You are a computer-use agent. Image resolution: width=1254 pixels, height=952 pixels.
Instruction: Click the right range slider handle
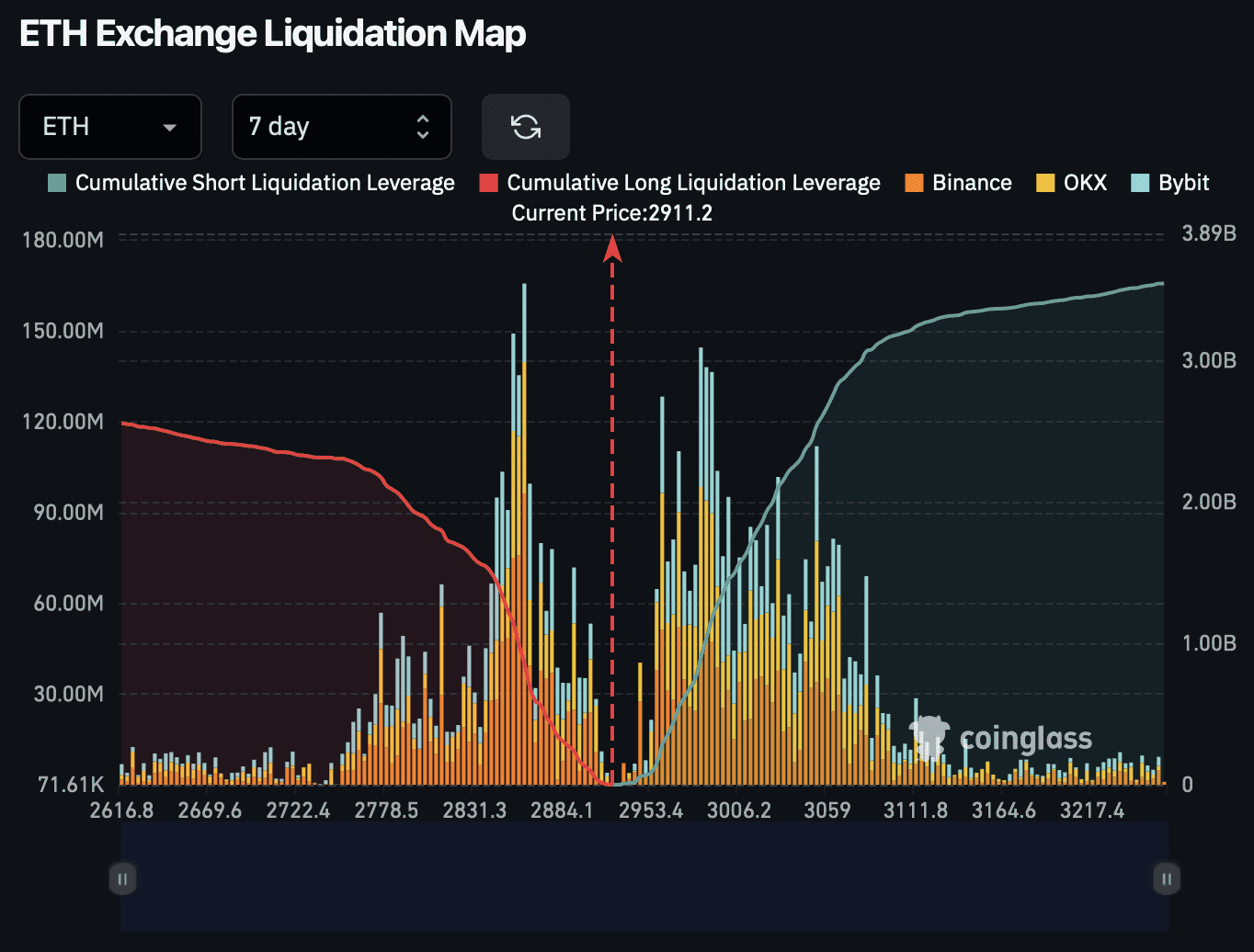tap(1166, 878)
